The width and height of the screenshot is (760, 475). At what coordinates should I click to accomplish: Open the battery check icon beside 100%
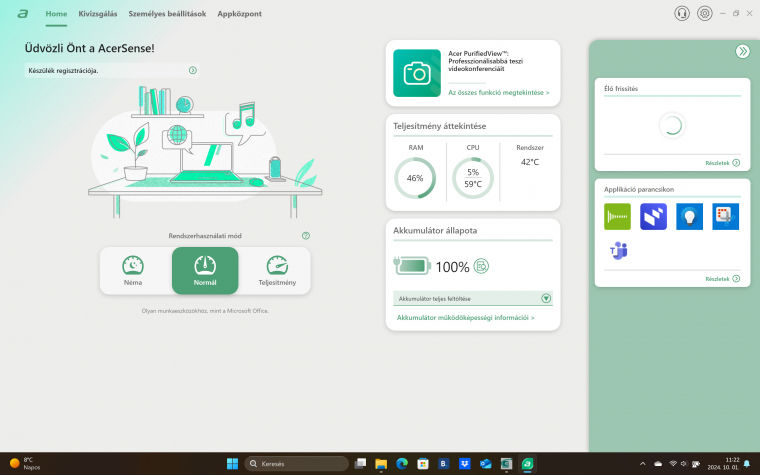point(481,266)
